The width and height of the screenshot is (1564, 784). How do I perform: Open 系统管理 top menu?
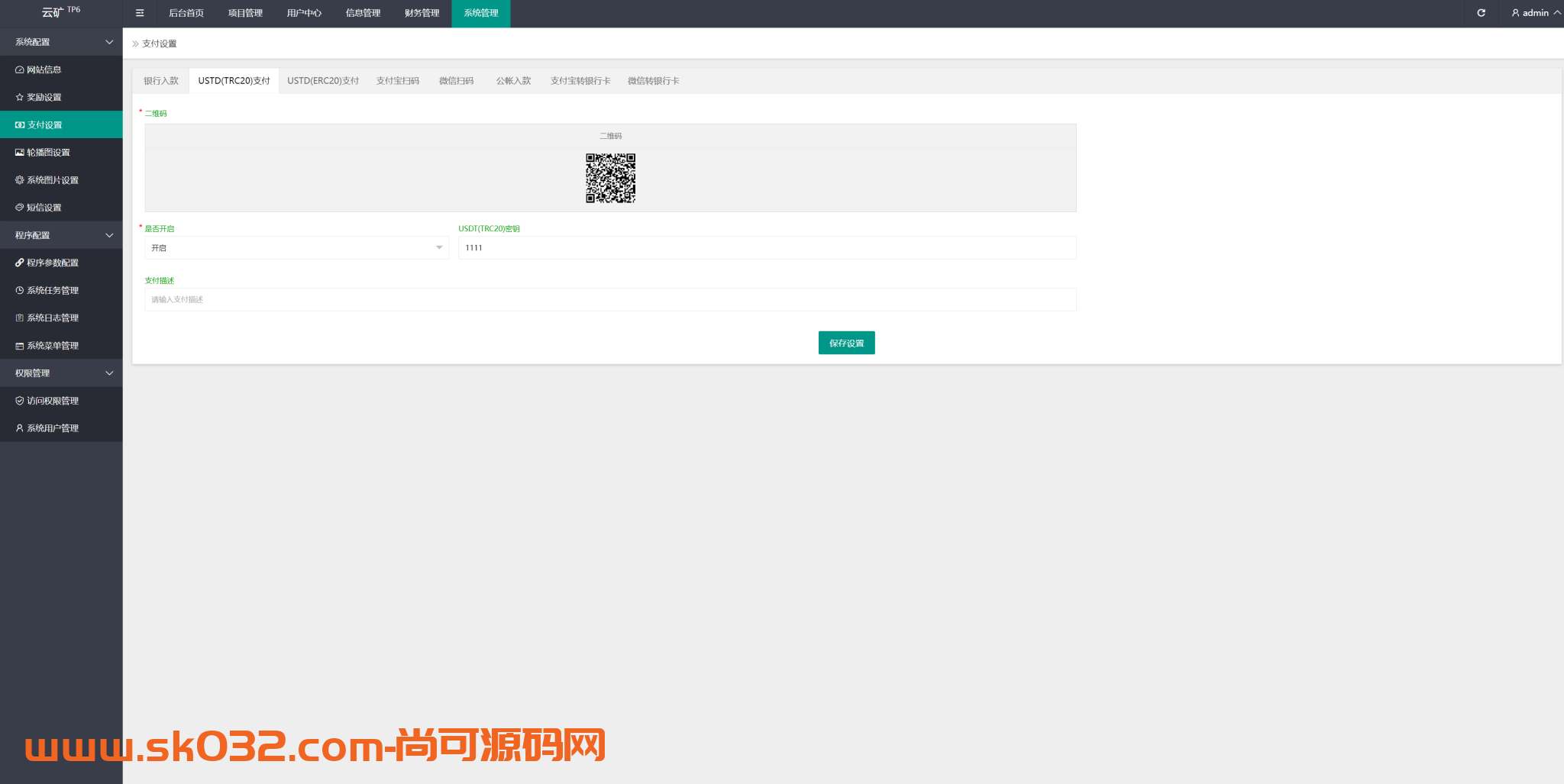481,13
